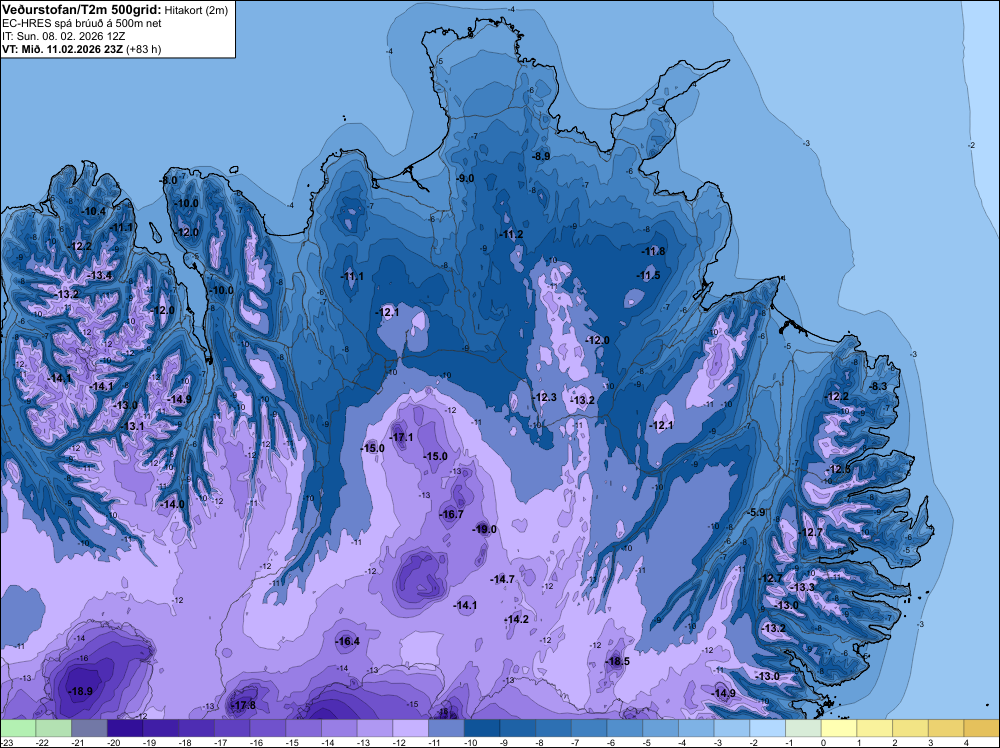Select the -16.4 temperature reading
This screenshot has height=748, width=1000.
coord(348,641)
